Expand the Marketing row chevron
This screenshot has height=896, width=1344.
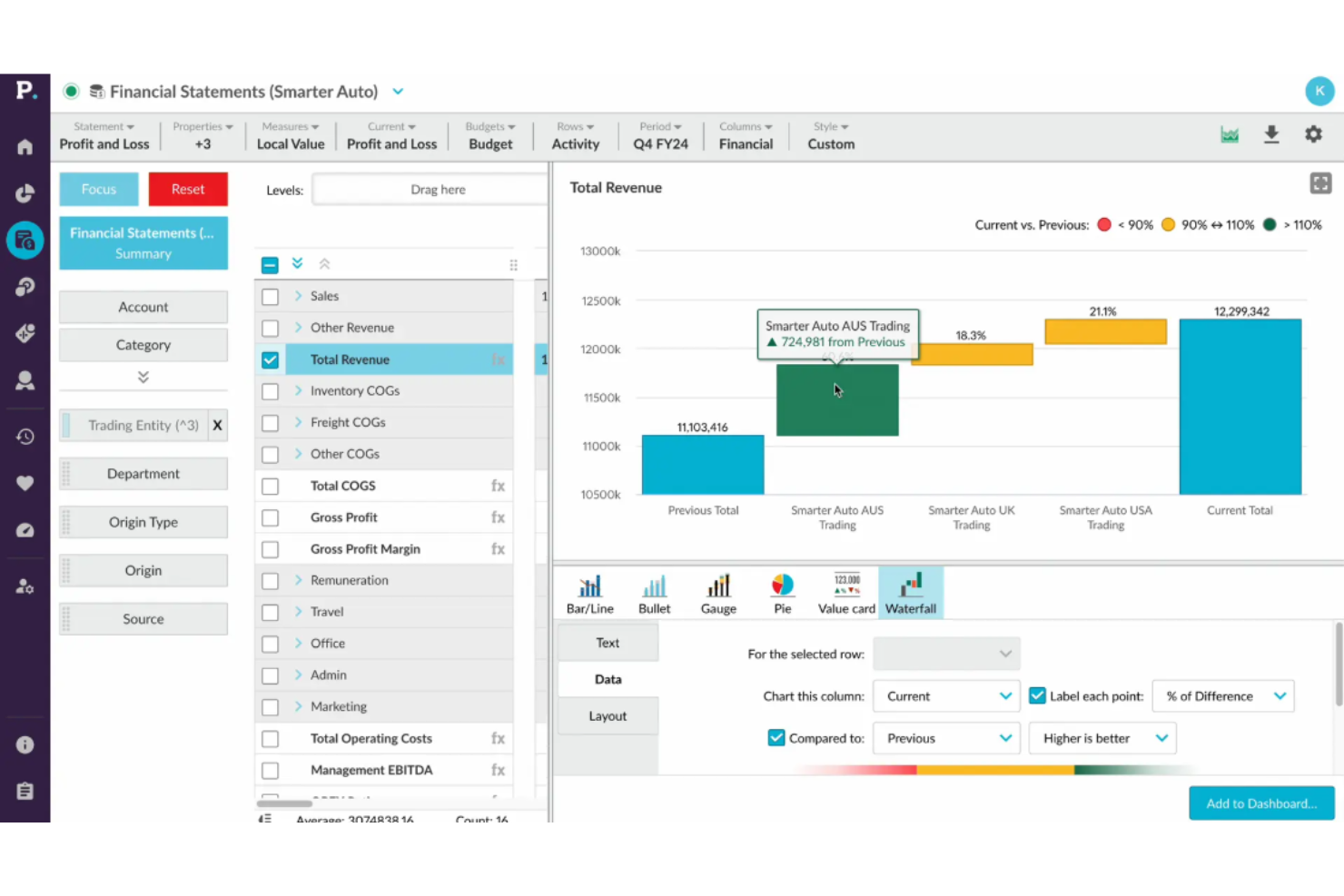click(298, 706)
